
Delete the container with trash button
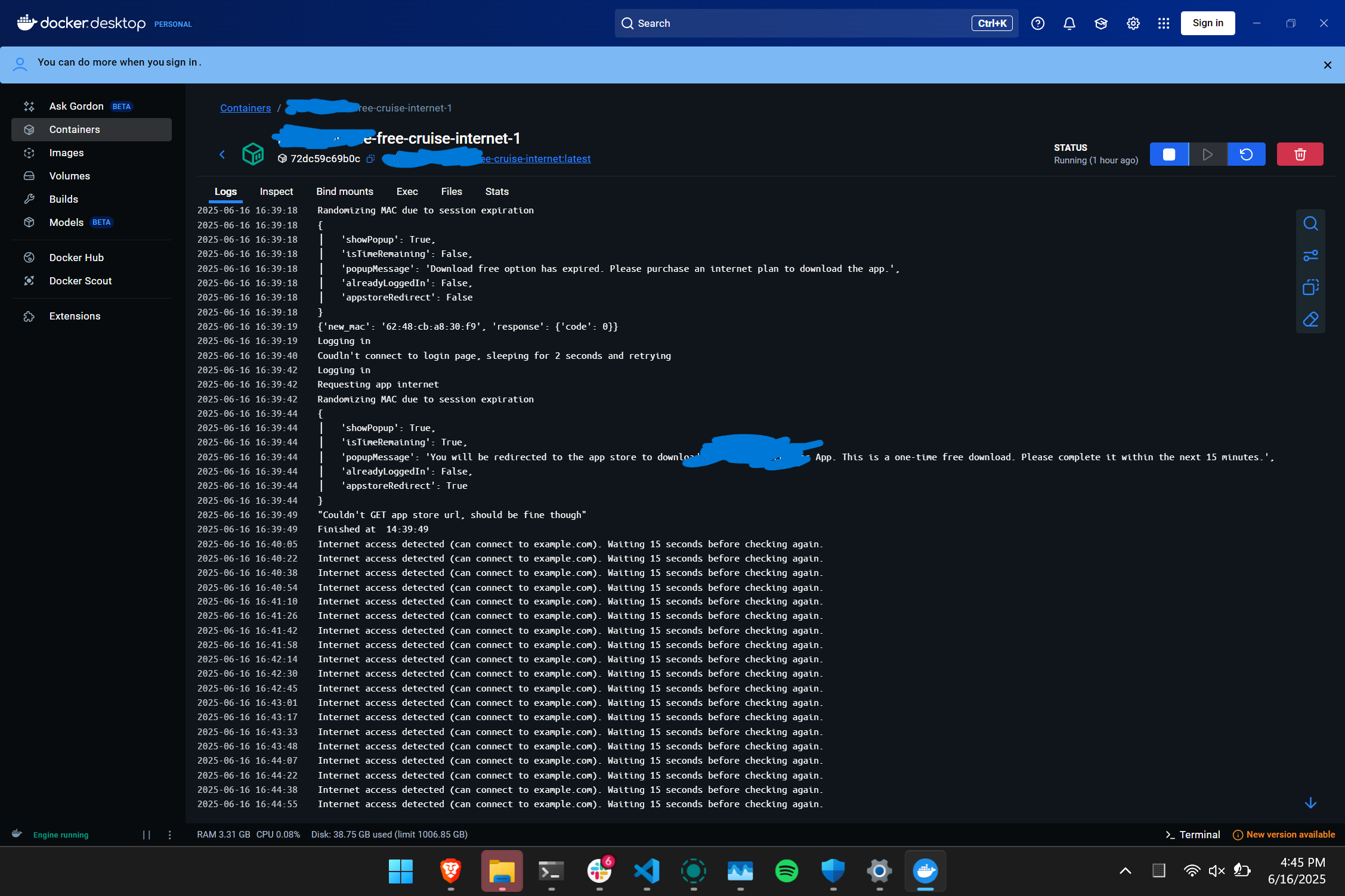(x=1300, y=154)
